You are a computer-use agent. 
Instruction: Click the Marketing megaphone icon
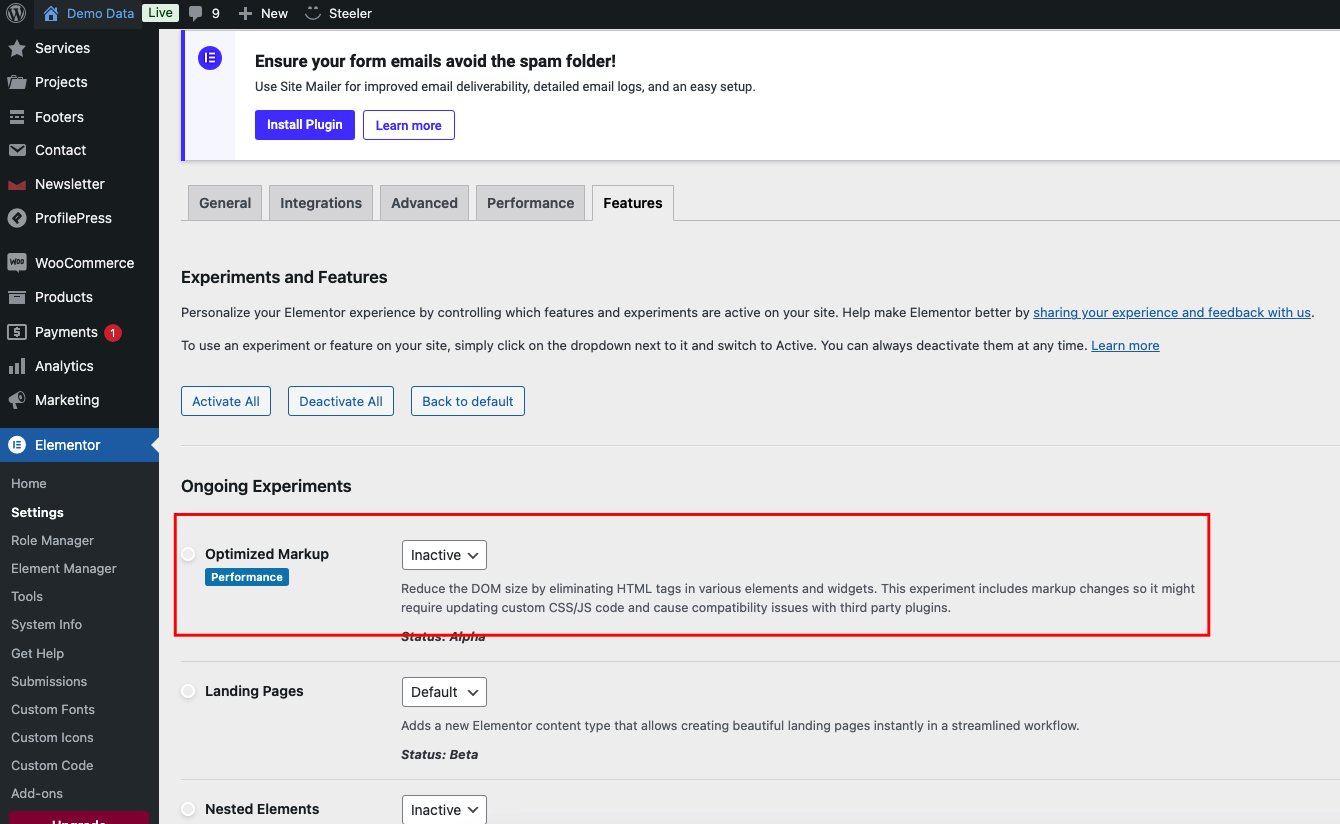pyautogui.click(x=17, y=400)
